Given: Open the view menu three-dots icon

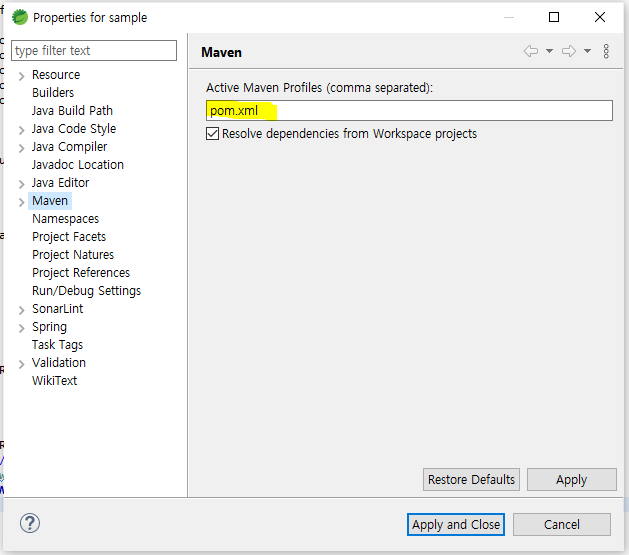Looking at the screenshot, I should coord(606,51).
